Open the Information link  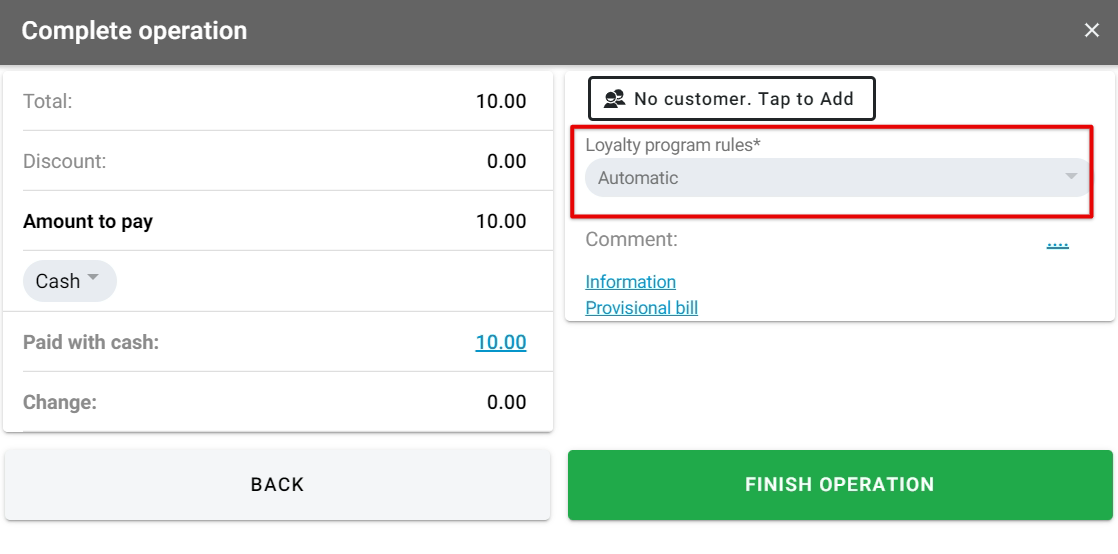(x=630, y=282)
